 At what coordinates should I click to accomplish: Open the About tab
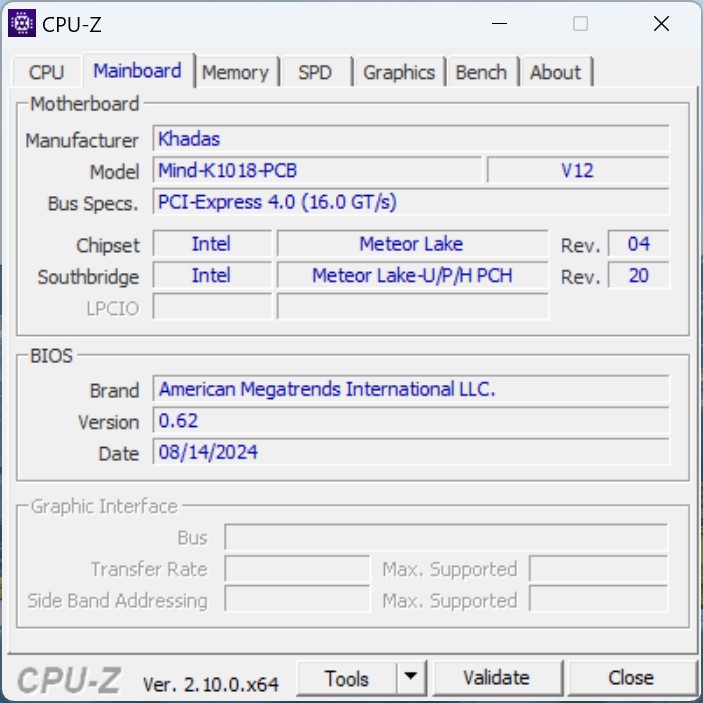tap(555, 72)
